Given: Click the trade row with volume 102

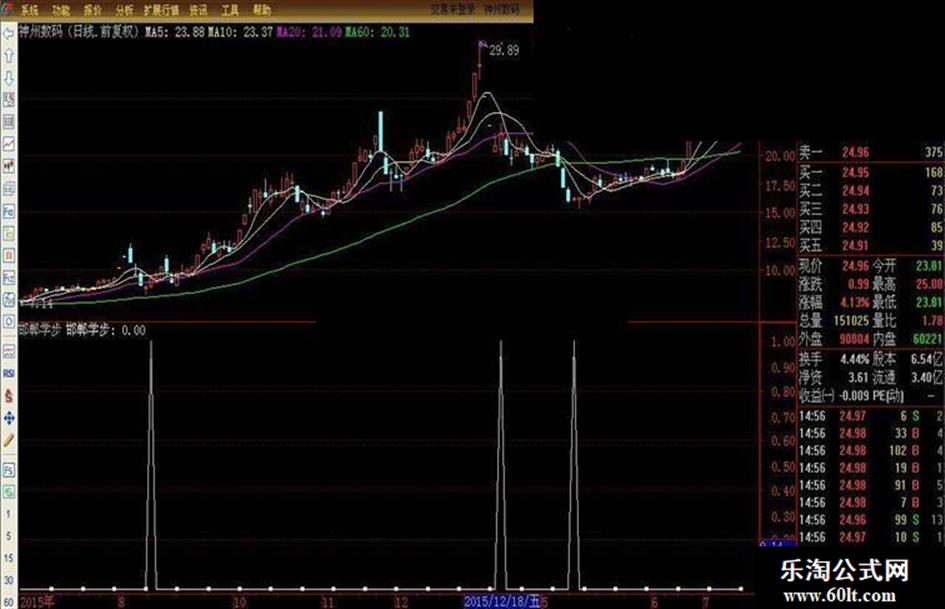Looking at the screenshot, I should click(871, 450).
